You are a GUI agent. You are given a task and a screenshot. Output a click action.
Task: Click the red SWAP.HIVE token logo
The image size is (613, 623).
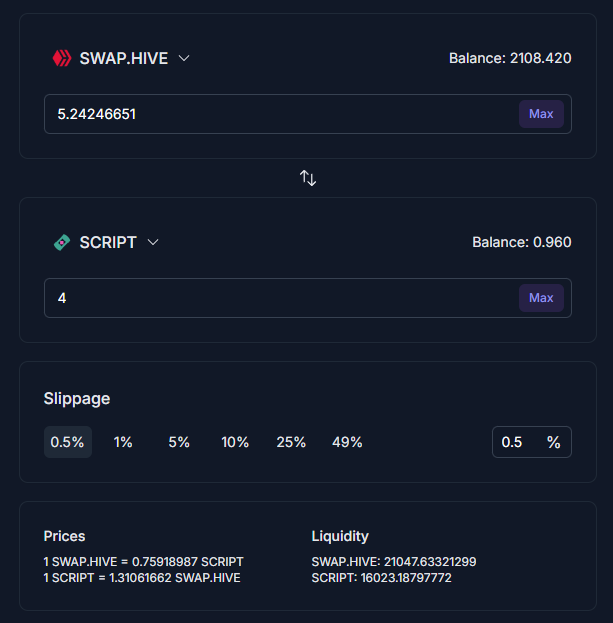point(62,58)
